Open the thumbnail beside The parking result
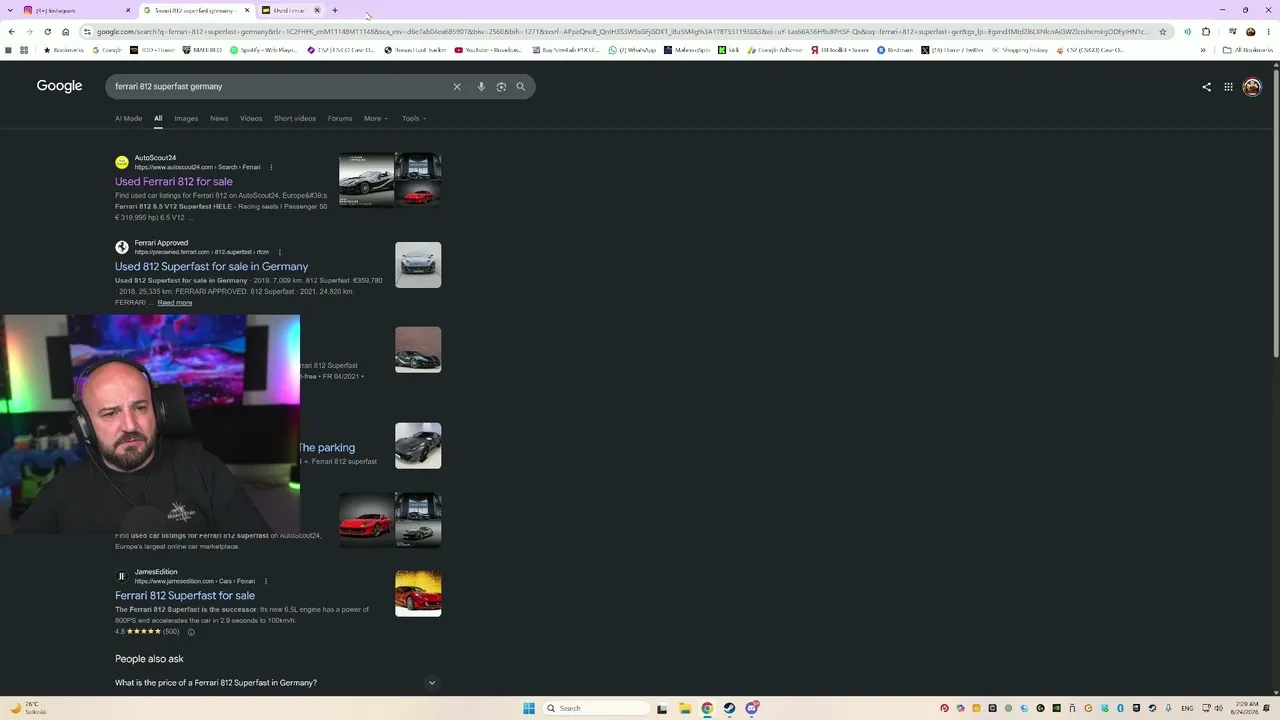 418,445
